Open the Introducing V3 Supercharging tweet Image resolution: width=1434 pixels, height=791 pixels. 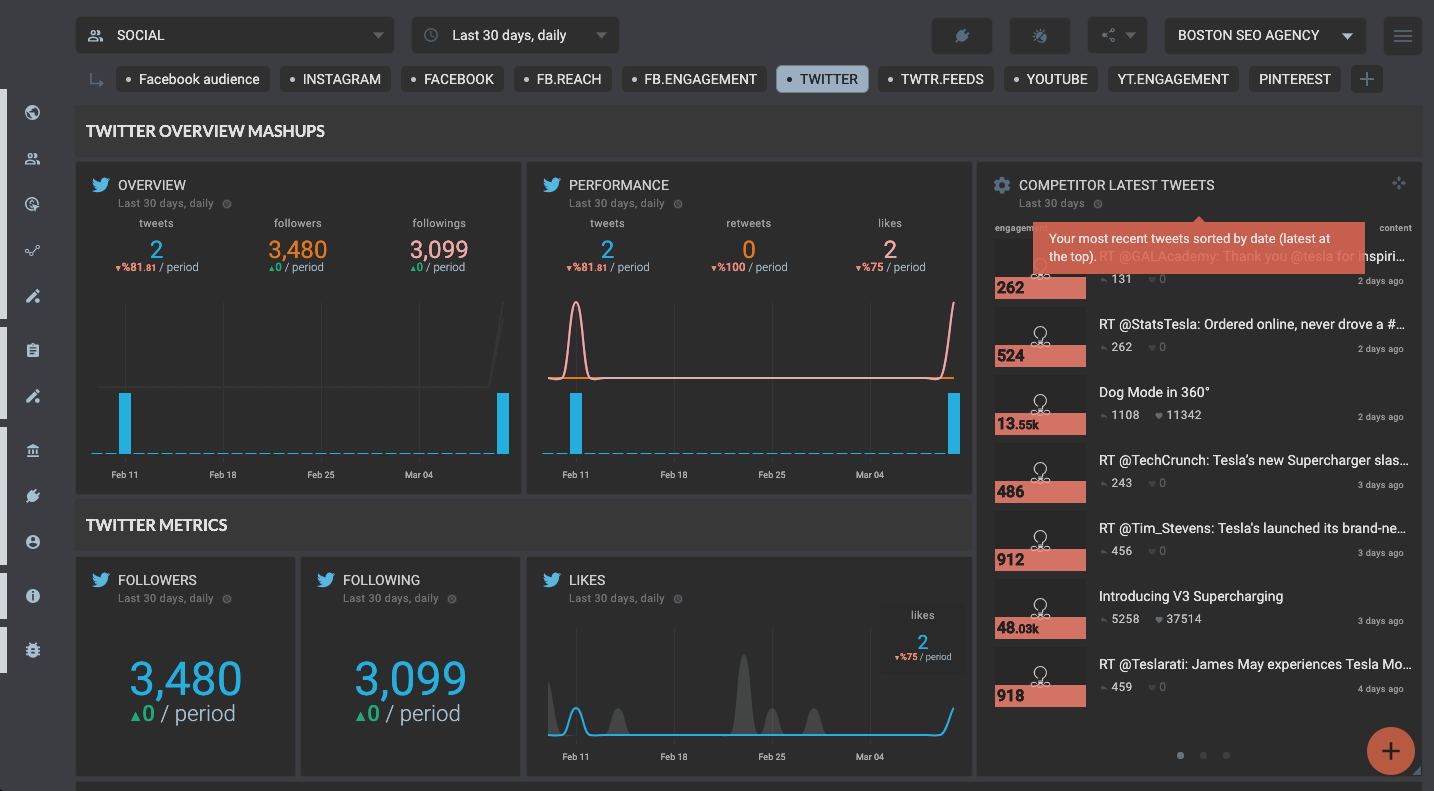tap(1191, 596)
